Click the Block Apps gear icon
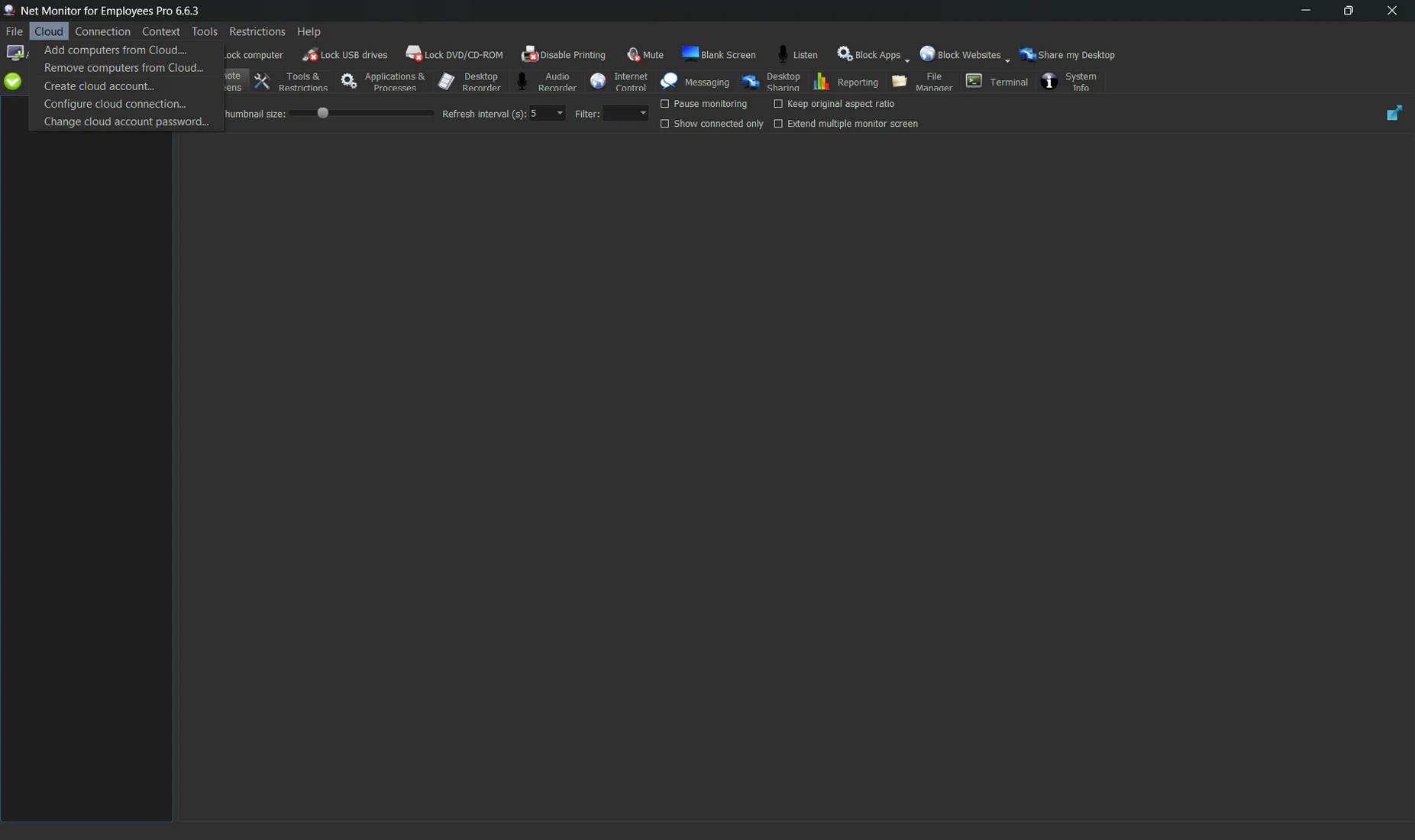 (x=845, y=53)
